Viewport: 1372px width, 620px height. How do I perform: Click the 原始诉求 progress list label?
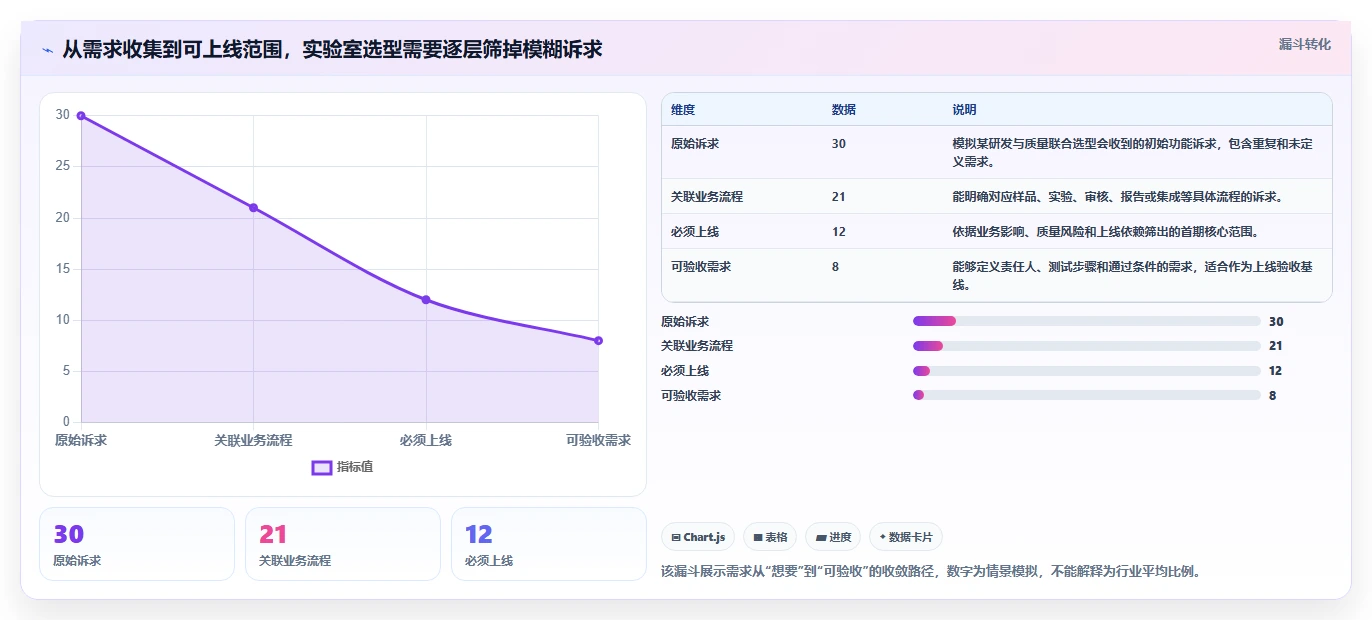click(x=685, y=321)
